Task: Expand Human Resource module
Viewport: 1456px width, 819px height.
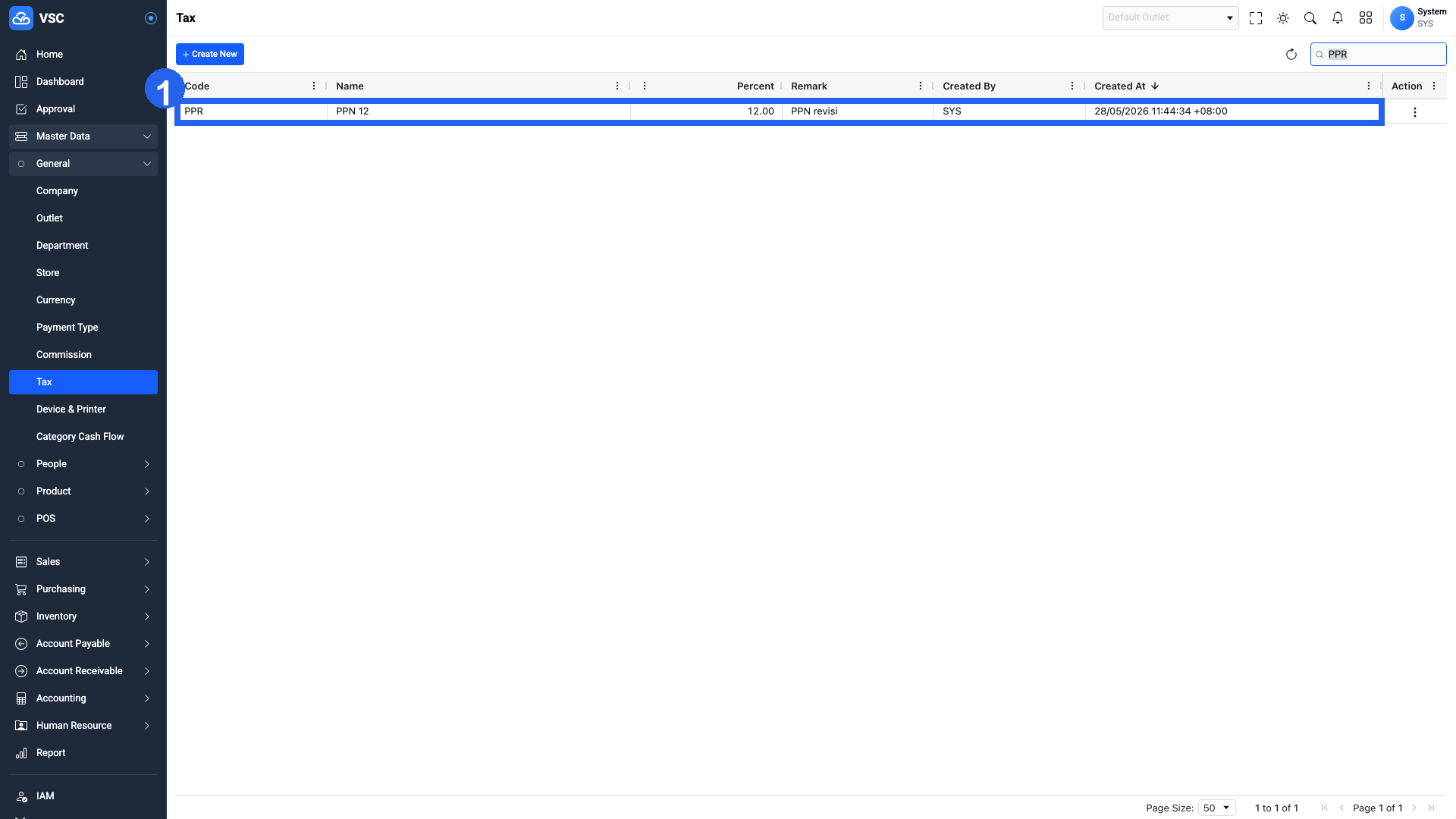Action: 83,726
